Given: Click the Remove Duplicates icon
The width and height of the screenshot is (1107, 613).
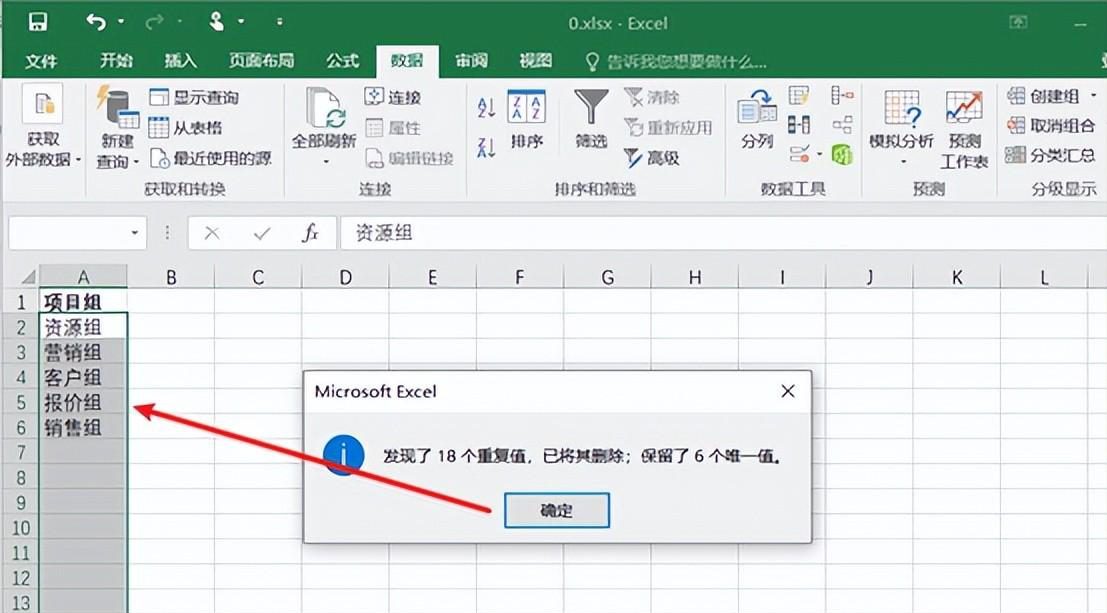Looking at the screenshot, I should (x=798, y=125).
